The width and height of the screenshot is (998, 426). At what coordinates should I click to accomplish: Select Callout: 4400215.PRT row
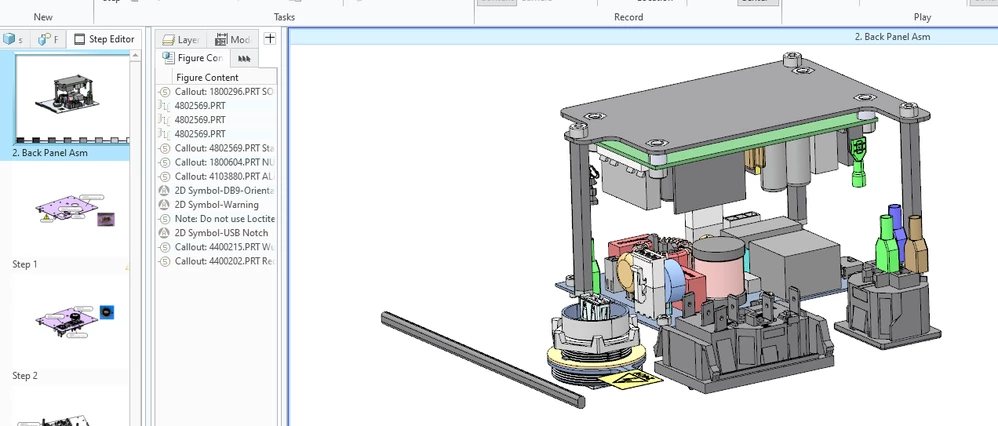click(216, 247)
